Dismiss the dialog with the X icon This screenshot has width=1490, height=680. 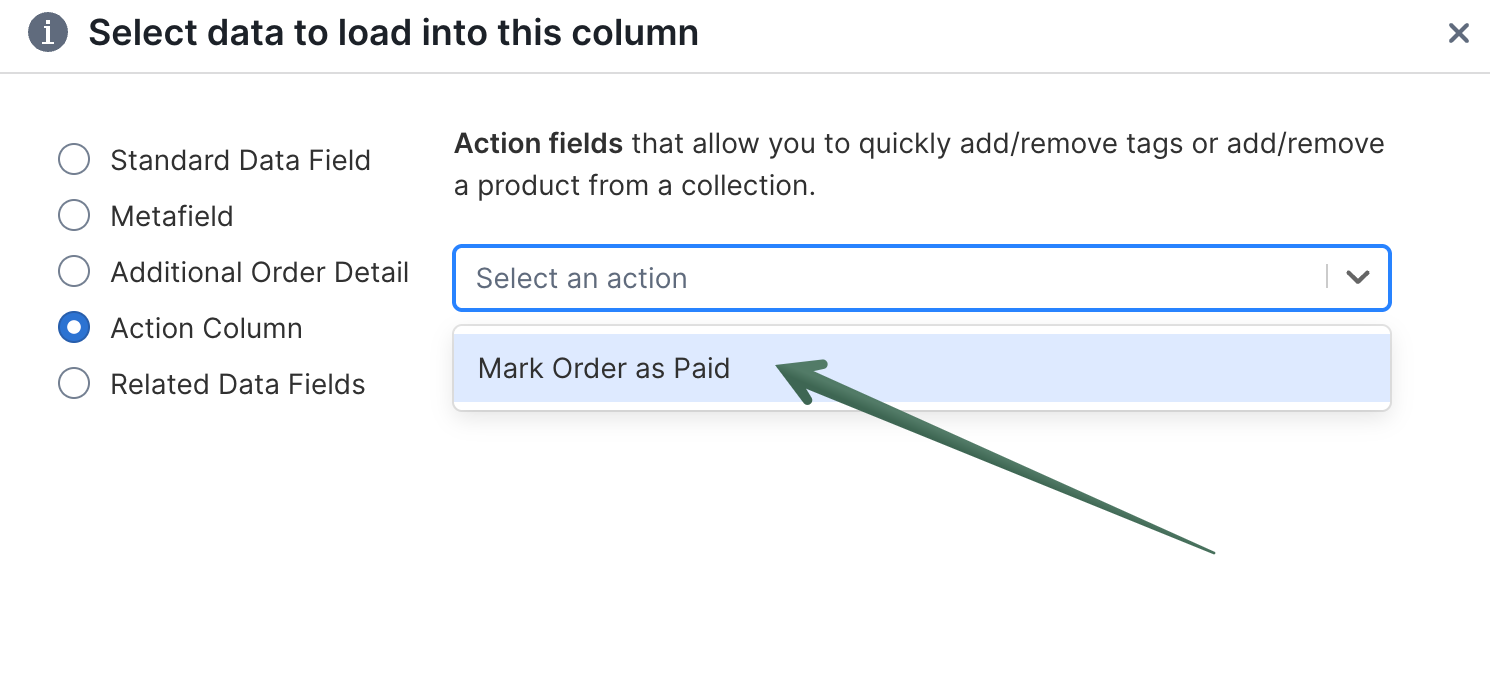(1459, 33)
